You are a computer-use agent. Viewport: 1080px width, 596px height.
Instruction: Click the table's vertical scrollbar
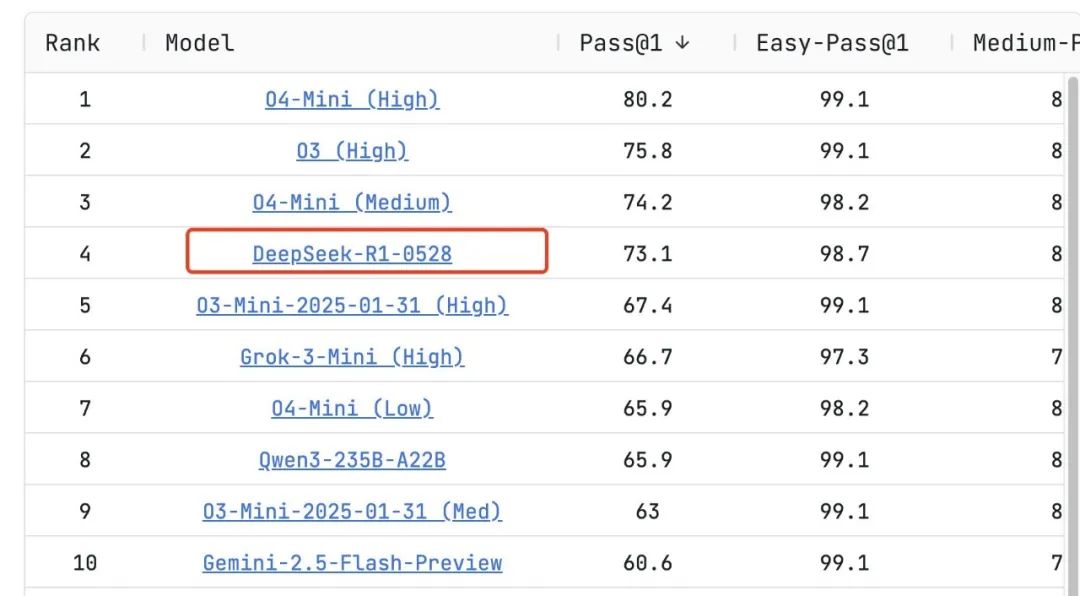[x=1073, y=331]
